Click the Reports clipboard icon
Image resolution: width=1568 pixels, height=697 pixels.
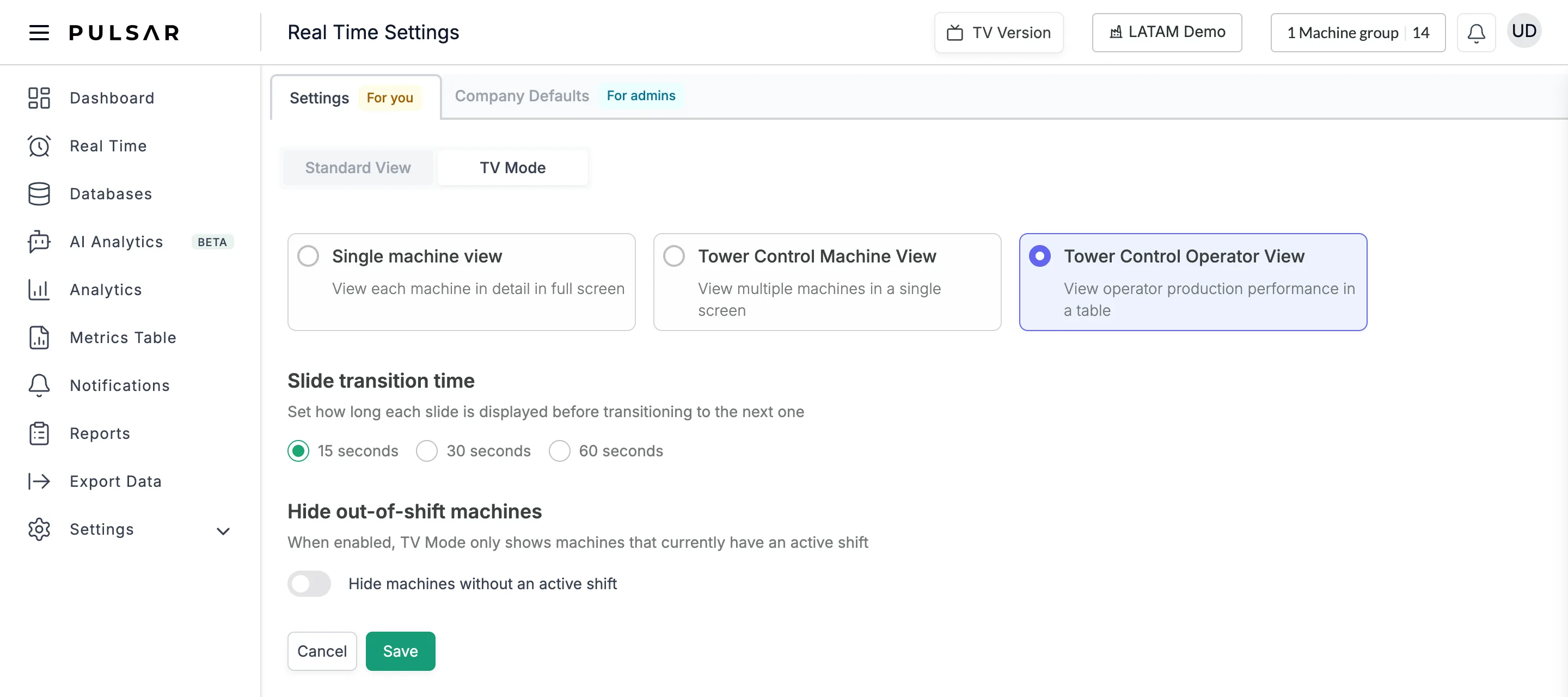[x=39, y=433]
